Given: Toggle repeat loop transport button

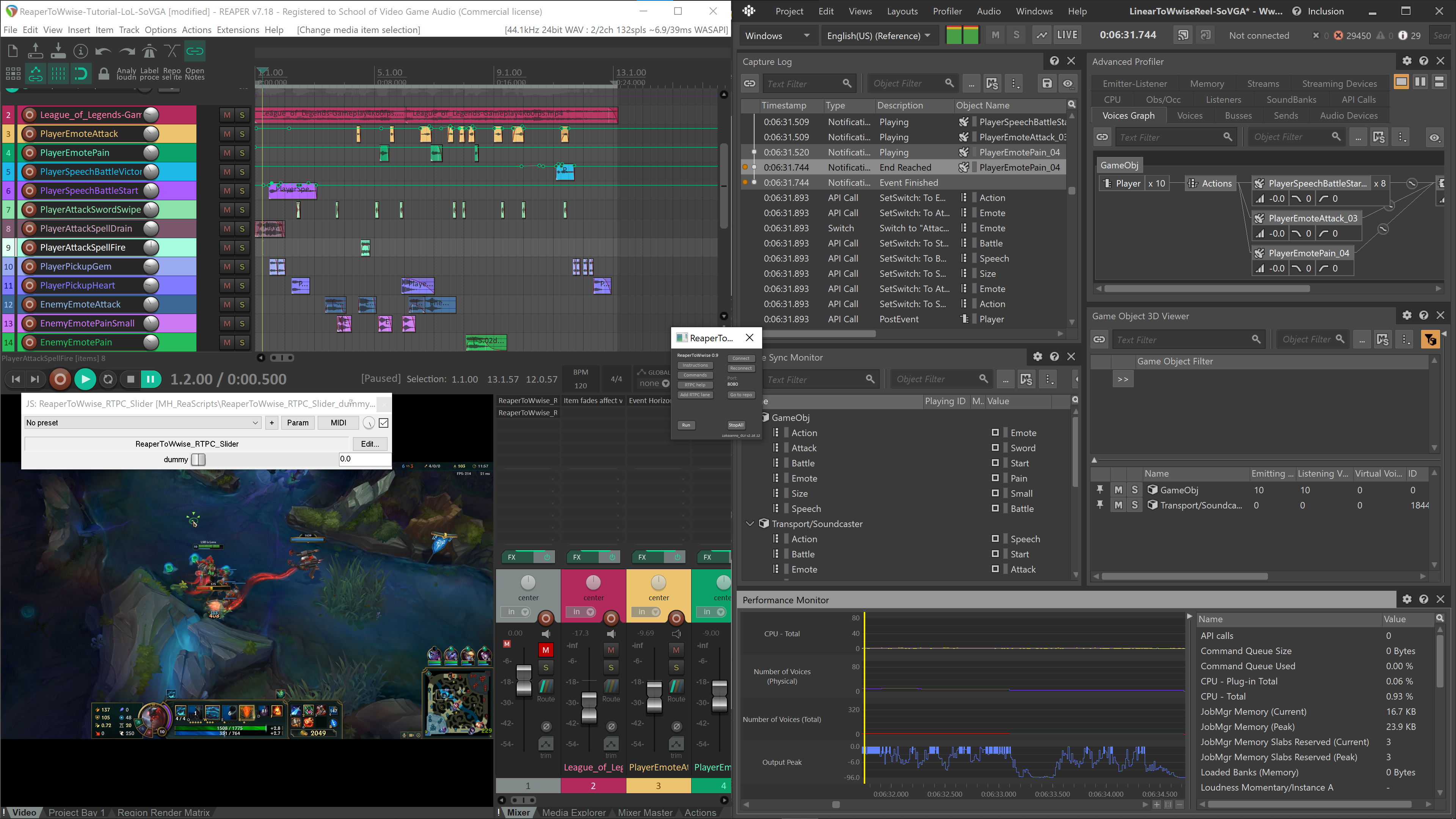Looking at the screenshot, I should 108,379.
